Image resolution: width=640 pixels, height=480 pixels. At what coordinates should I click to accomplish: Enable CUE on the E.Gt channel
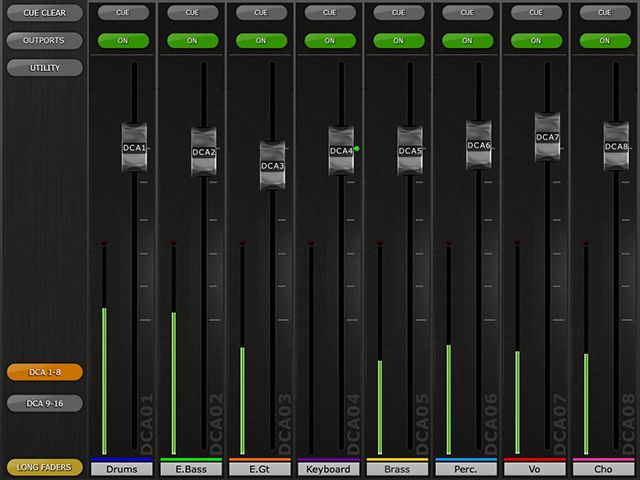click(260, 13)
